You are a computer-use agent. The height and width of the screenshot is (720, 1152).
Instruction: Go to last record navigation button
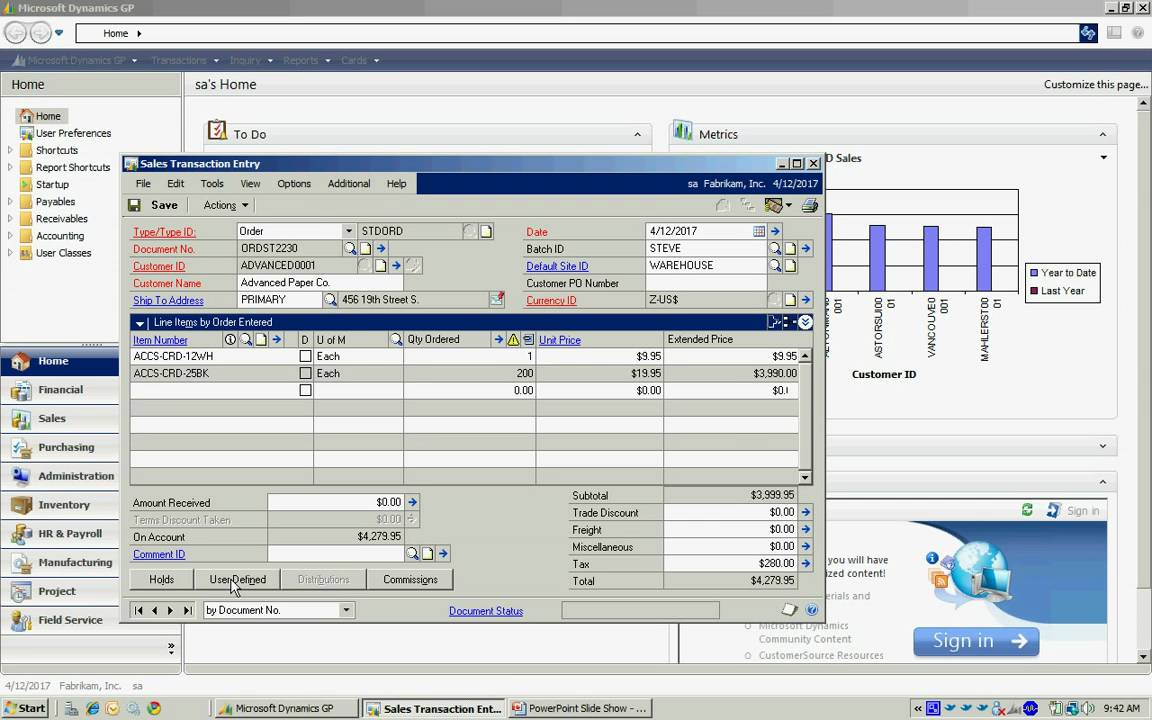coord(187,610)
